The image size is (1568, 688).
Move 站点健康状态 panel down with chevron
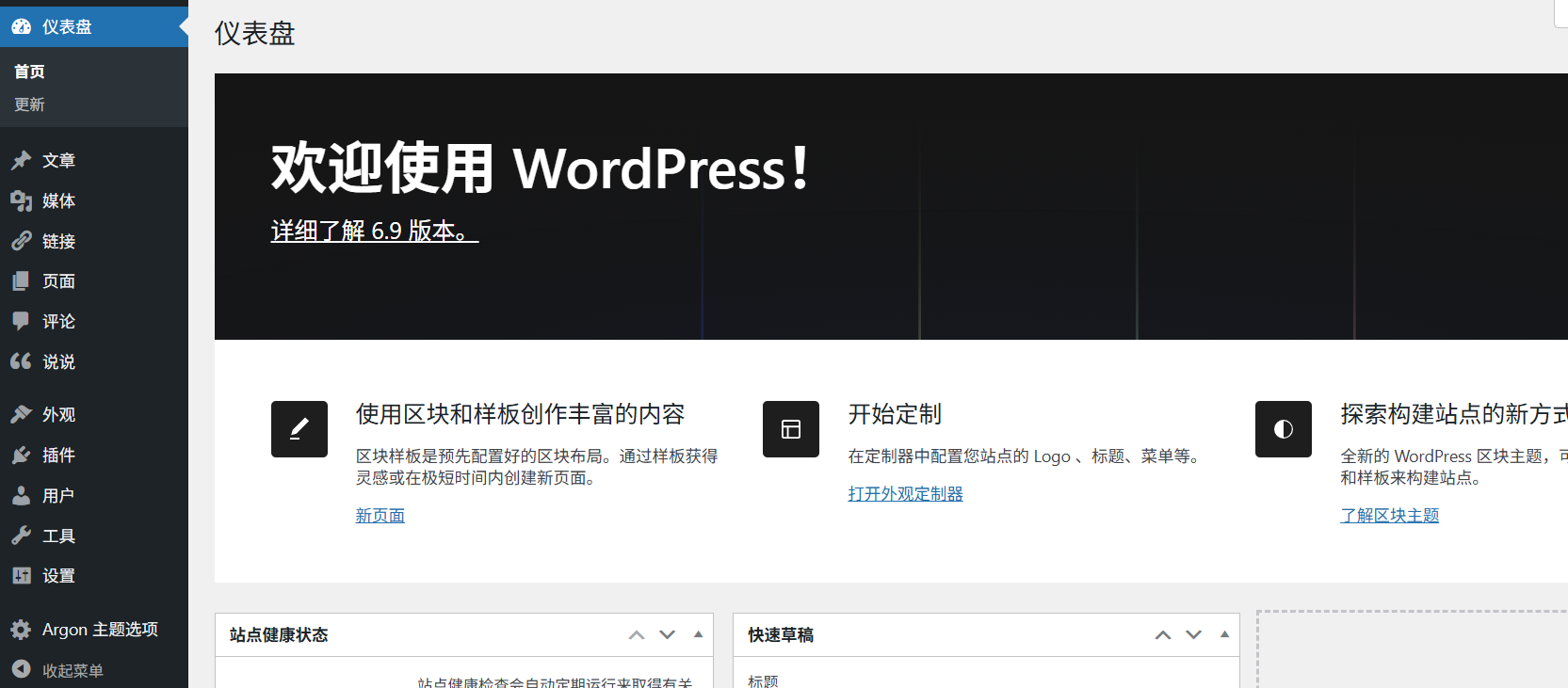click(x=667, y=634)
